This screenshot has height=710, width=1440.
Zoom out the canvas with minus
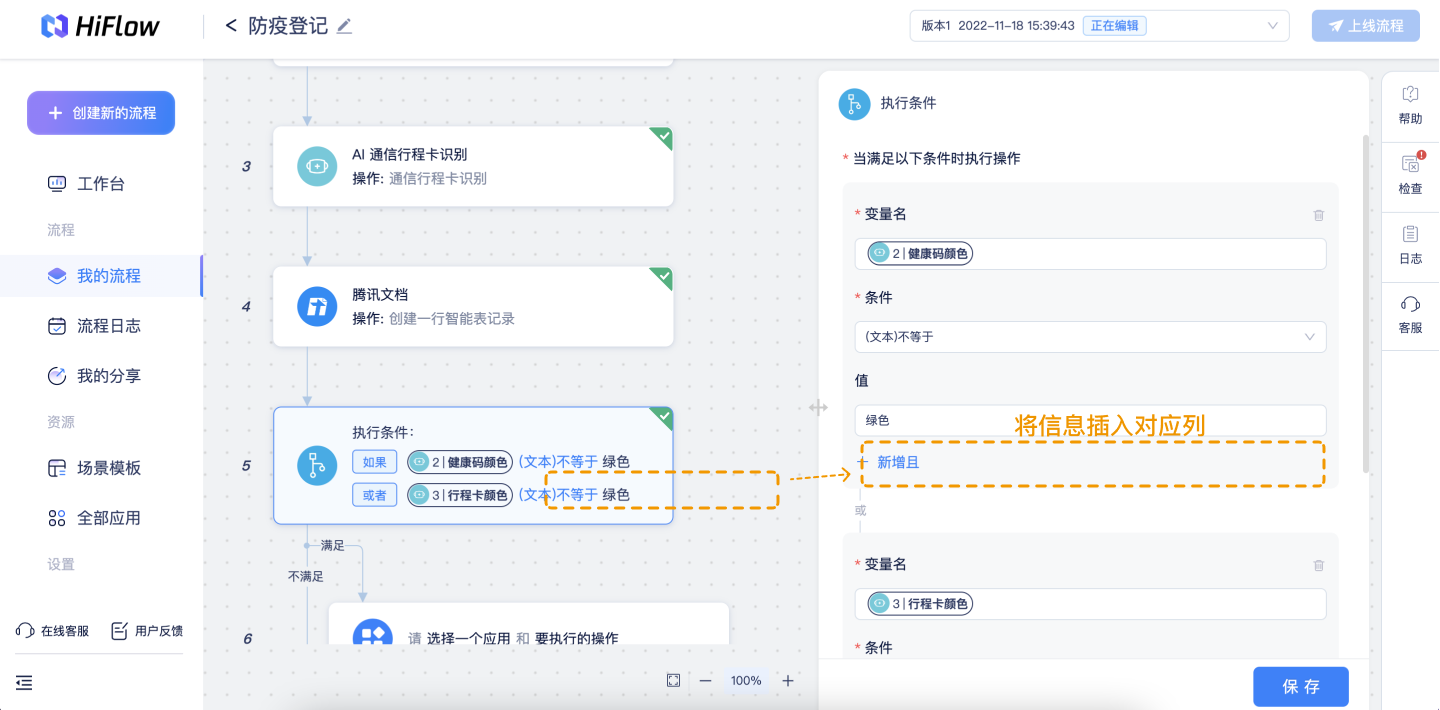click(705, 680)
